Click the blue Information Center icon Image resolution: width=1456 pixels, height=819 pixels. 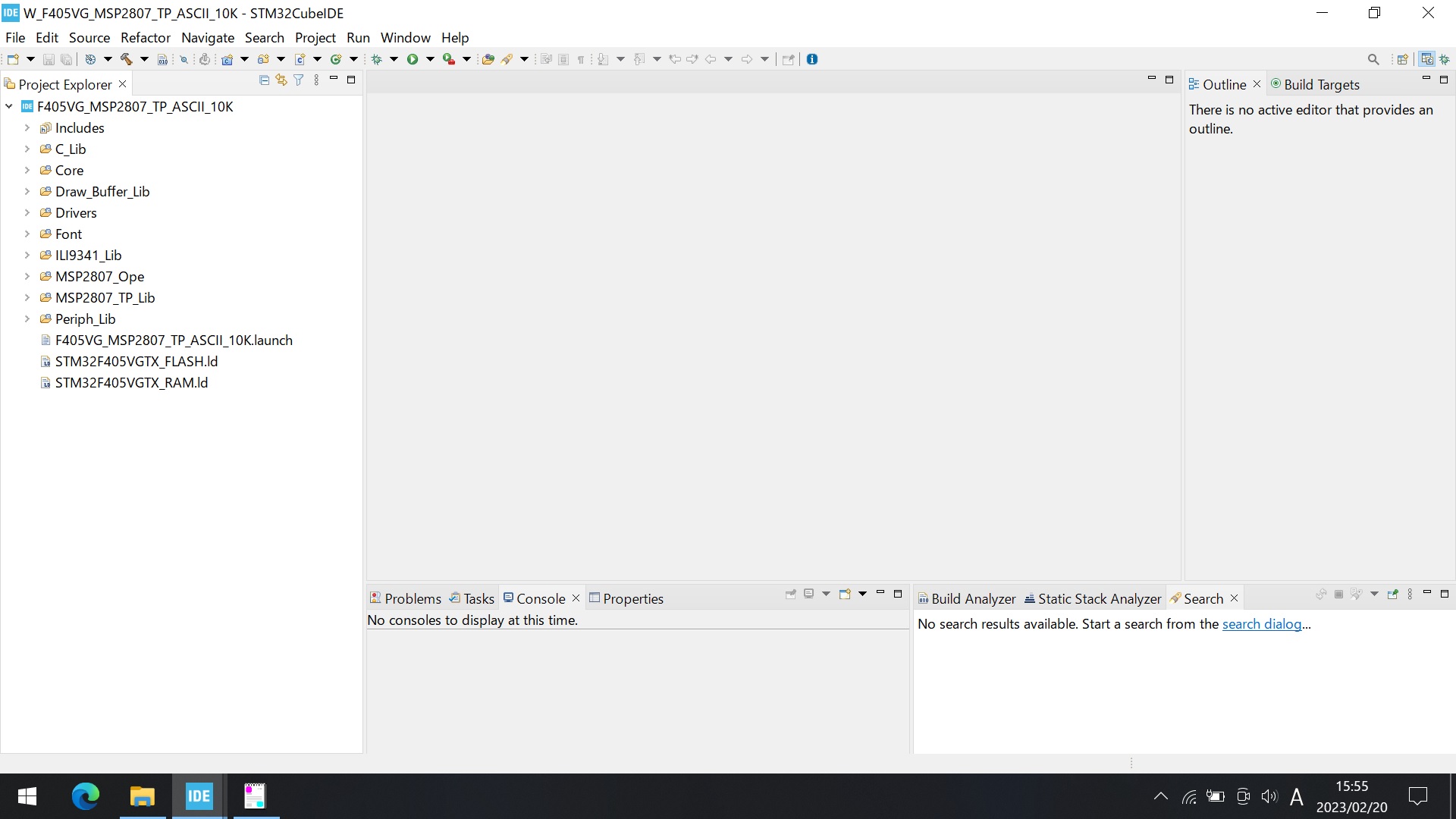(x=812, y=59)
